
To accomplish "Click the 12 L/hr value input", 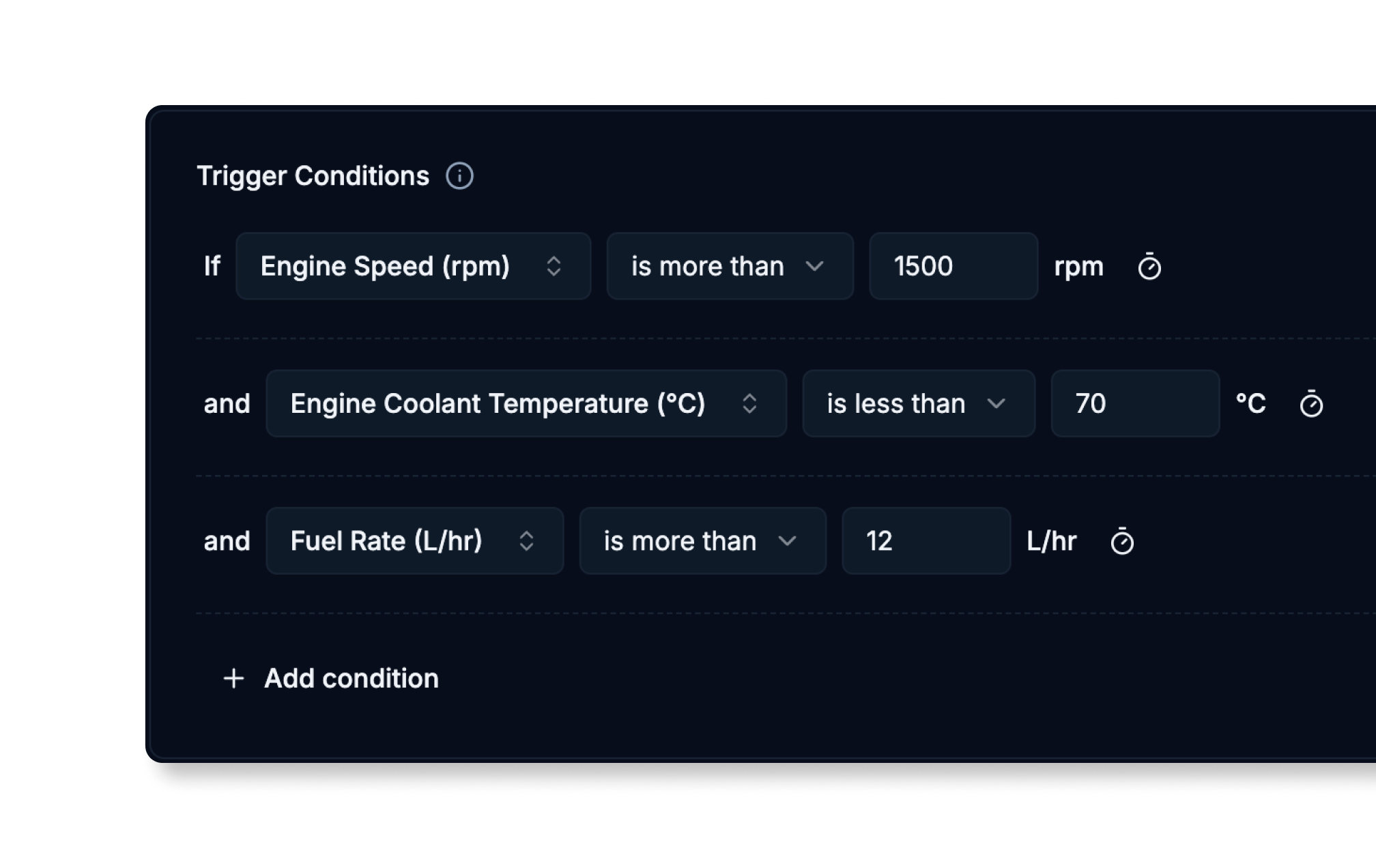I will pyautogui.click(x=926, y=541).
